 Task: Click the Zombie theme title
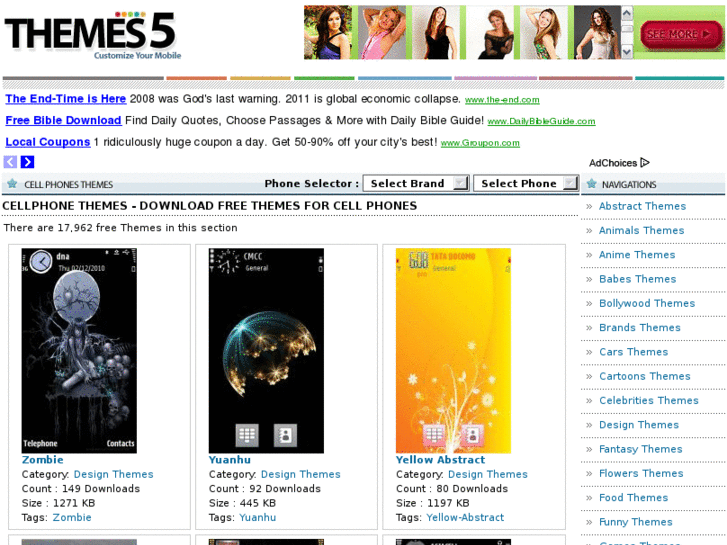(x=43, y=460)
